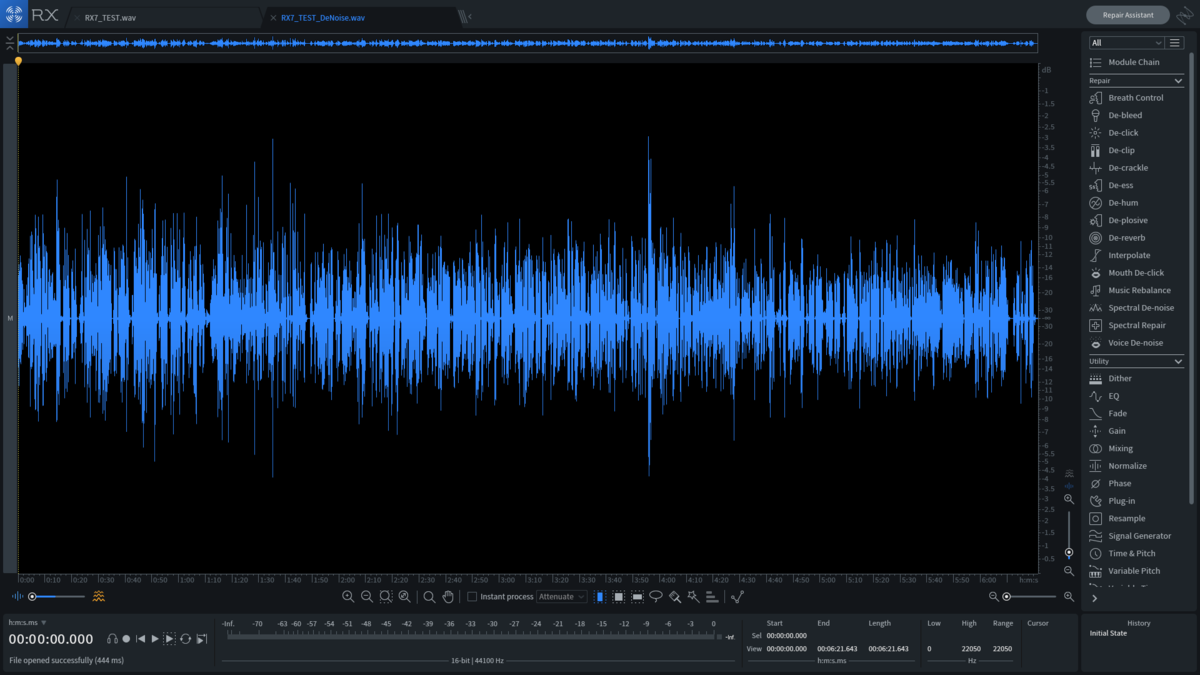
Task: Collapse the waveform overview strip
Action: click(x=9, y=42)
